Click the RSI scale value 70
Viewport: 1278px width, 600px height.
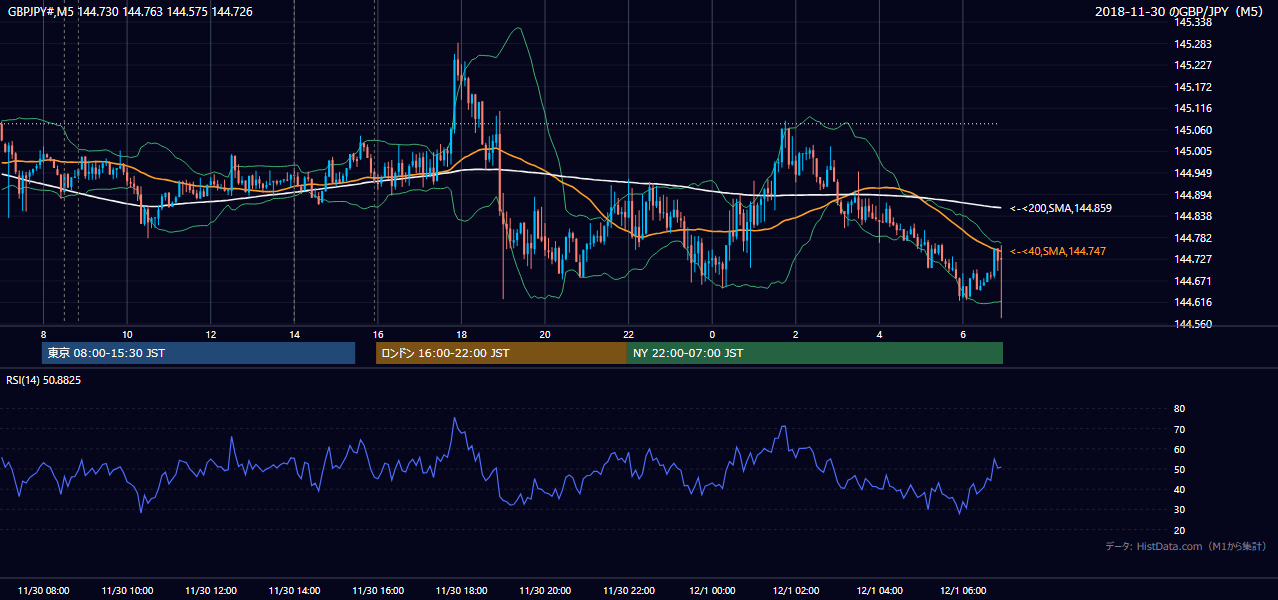[x=1179, y=429]
